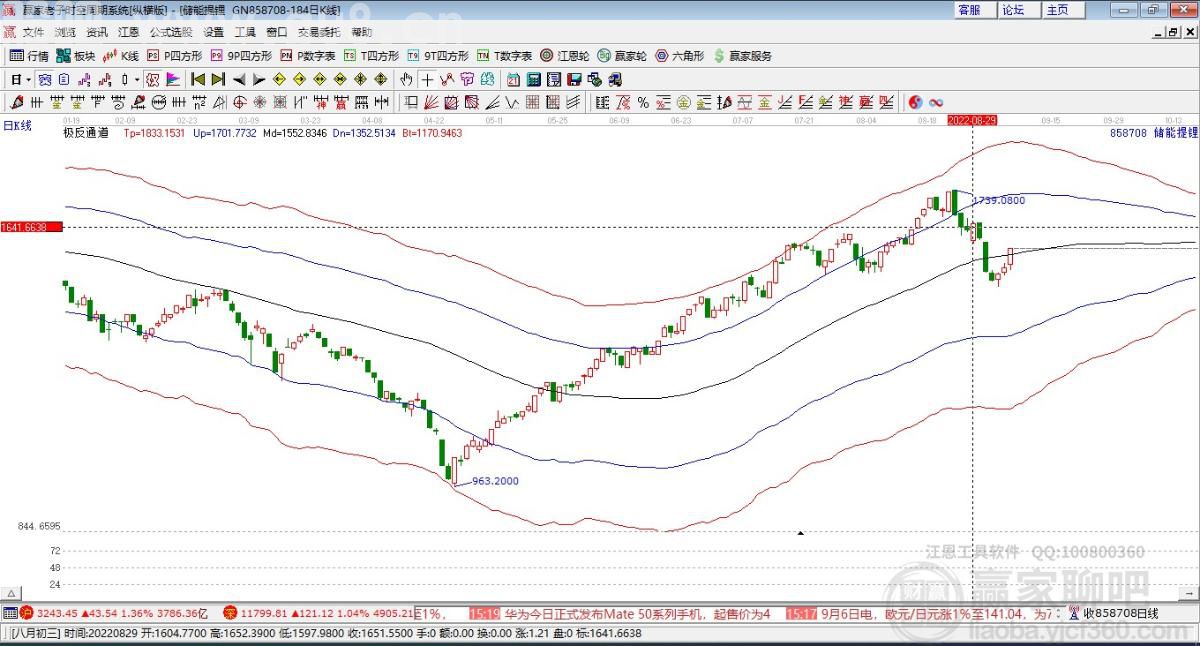Open the 赢家轮 wheel tool
This screenshot has width=1200, height=646.
pyautogui.click(x=622, y=56)
